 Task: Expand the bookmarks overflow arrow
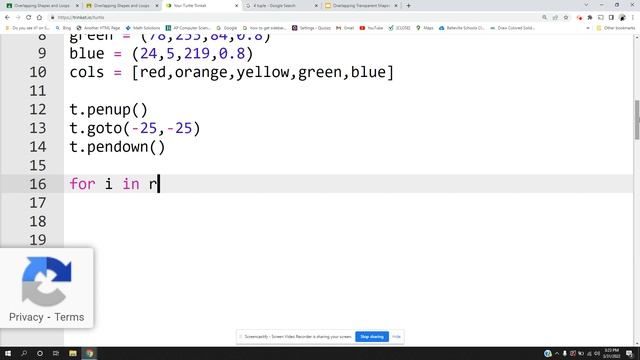click(x=588, y=28)
